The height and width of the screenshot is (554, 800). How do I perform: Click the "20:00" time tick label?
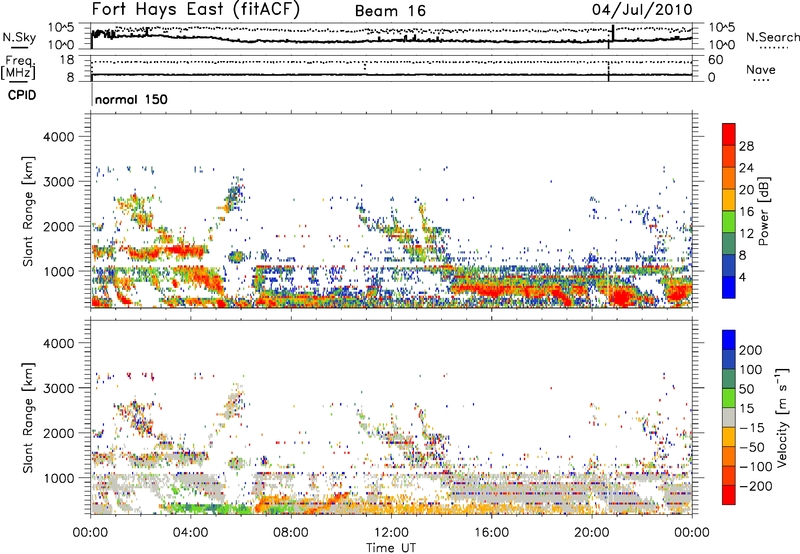coord(591,533)
